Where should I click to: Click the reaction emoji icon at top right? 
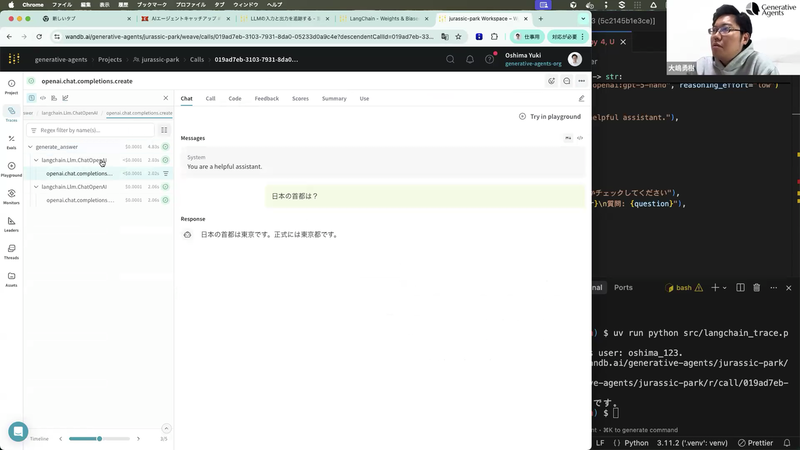coord(552,81)
